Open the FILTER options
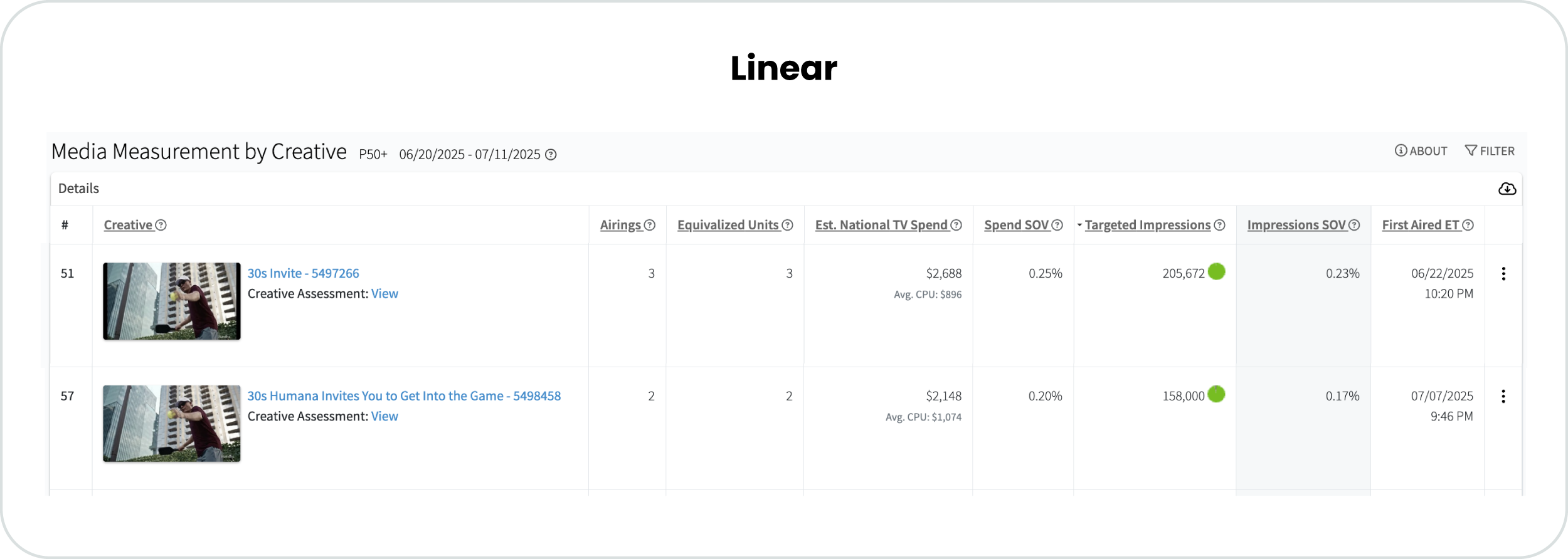 coord(1490,151)
